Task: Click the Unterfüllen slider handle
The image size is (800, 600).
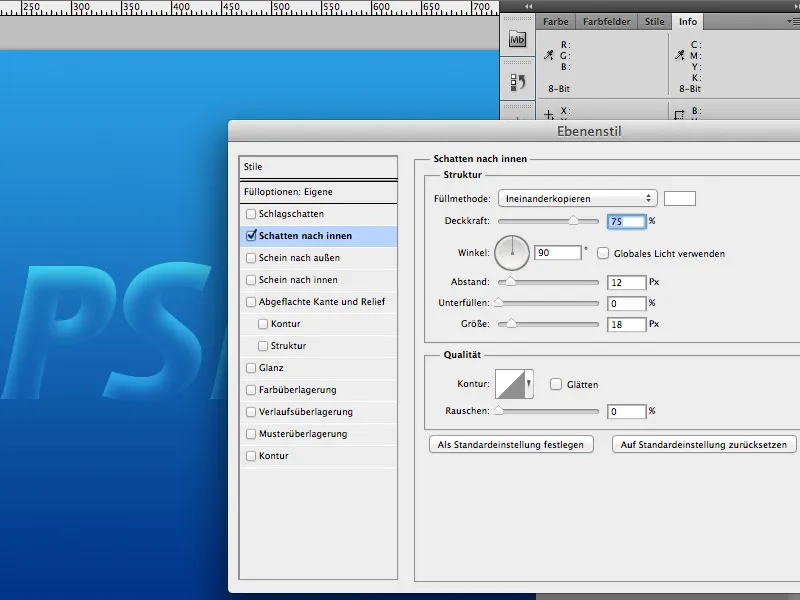Action: pyautogui.click(x=498, y=303)
